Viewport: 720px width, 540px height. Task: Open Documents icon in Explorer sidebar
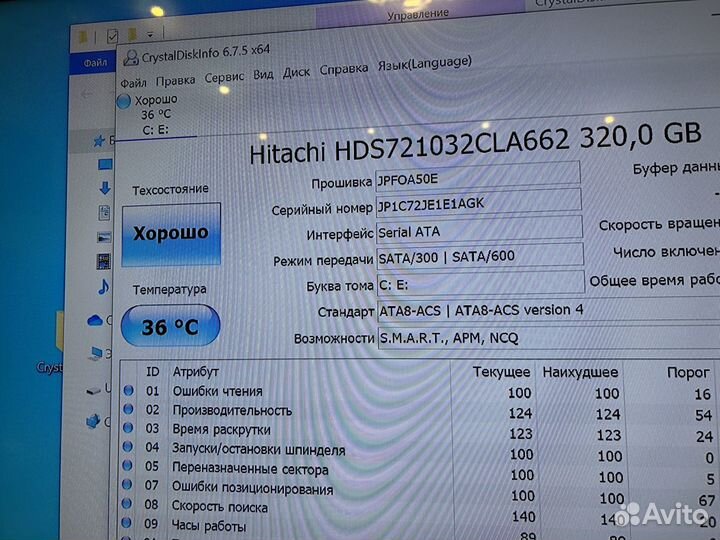coord(105,213)
